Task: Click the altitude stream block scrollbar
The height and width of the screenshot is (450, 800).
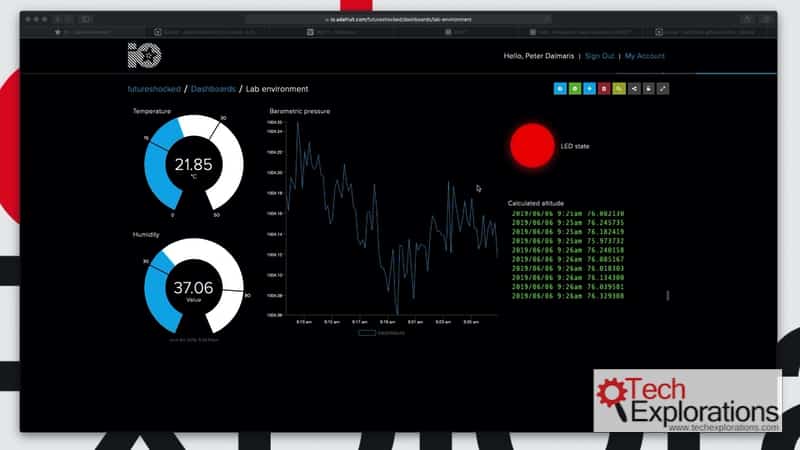Action: pyautogui.click(x=667, y=295)
